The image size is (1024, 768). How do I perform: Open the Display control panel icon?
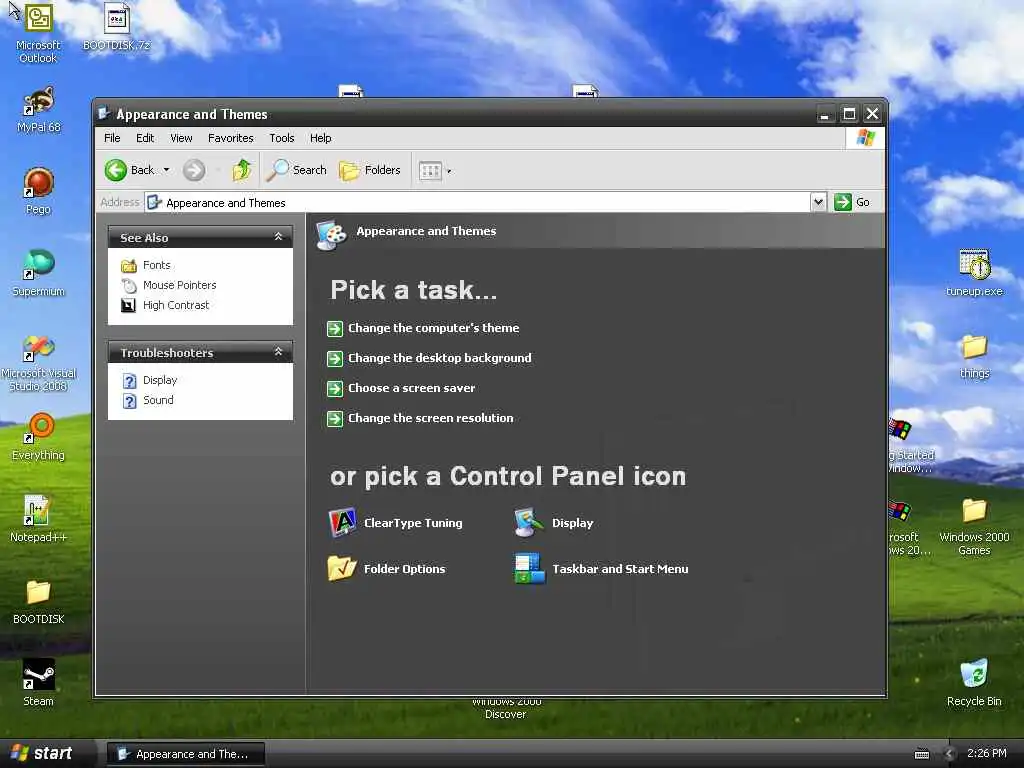528,522
